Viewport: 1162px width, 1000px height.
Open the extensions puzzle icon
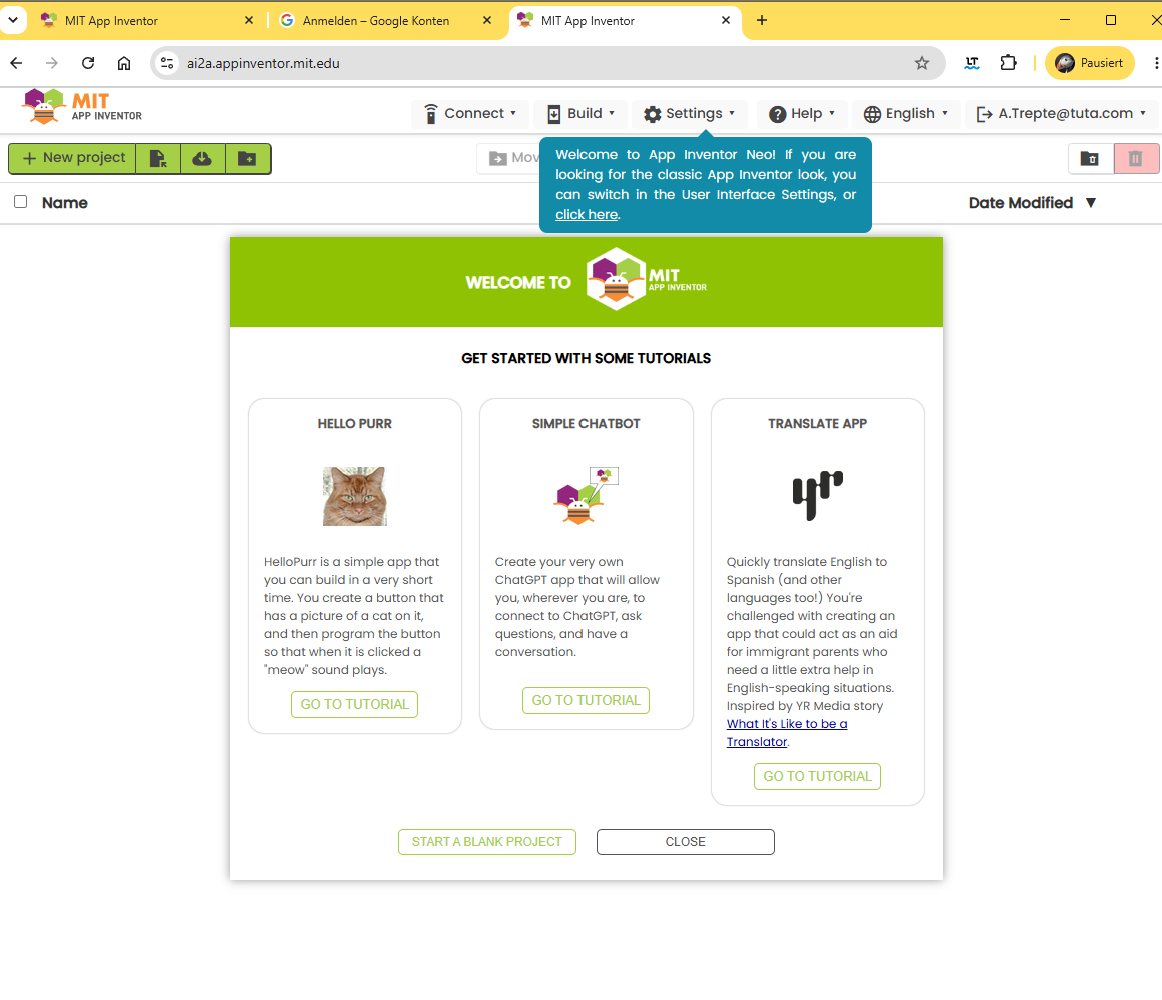pyautogui.click(x=1009, y=63)
